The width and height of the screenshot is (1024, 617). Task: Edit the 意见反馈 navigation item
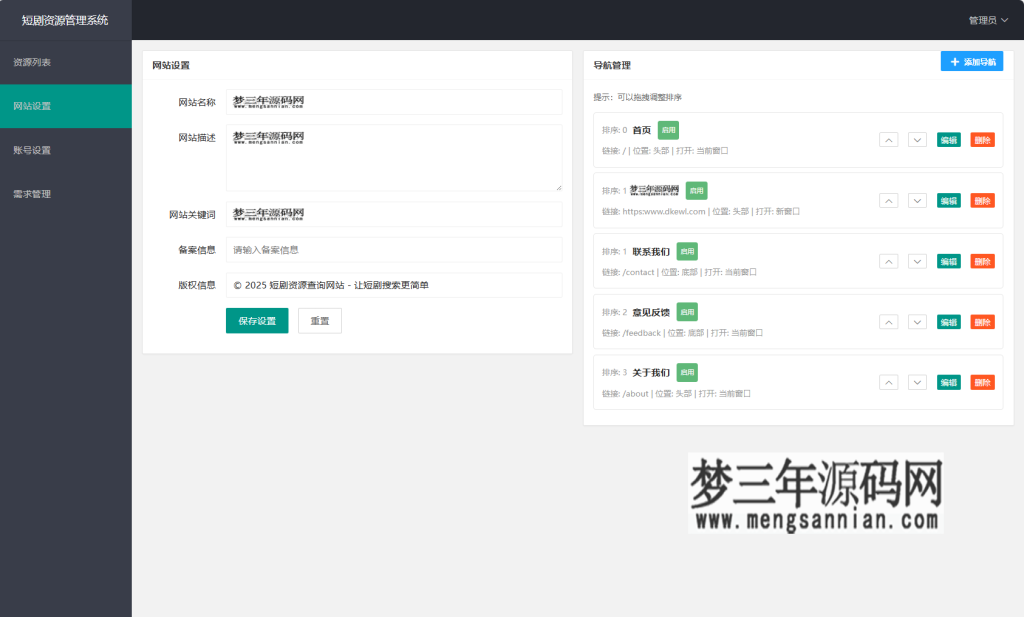(x=948, y=322)
